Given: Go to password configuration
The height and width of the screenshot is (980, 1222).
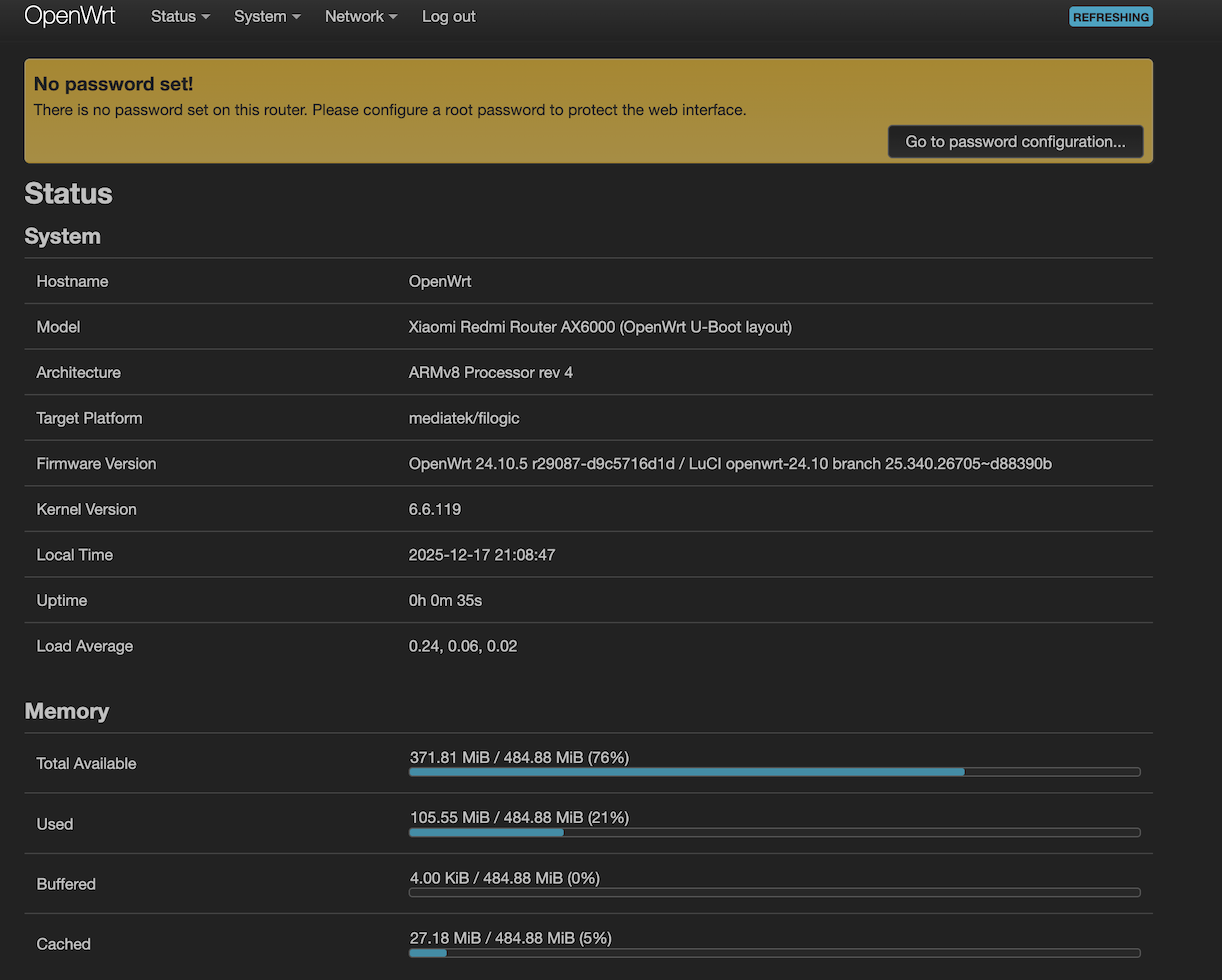Looking at the screenshot, I should click(x=1015, y=142).
